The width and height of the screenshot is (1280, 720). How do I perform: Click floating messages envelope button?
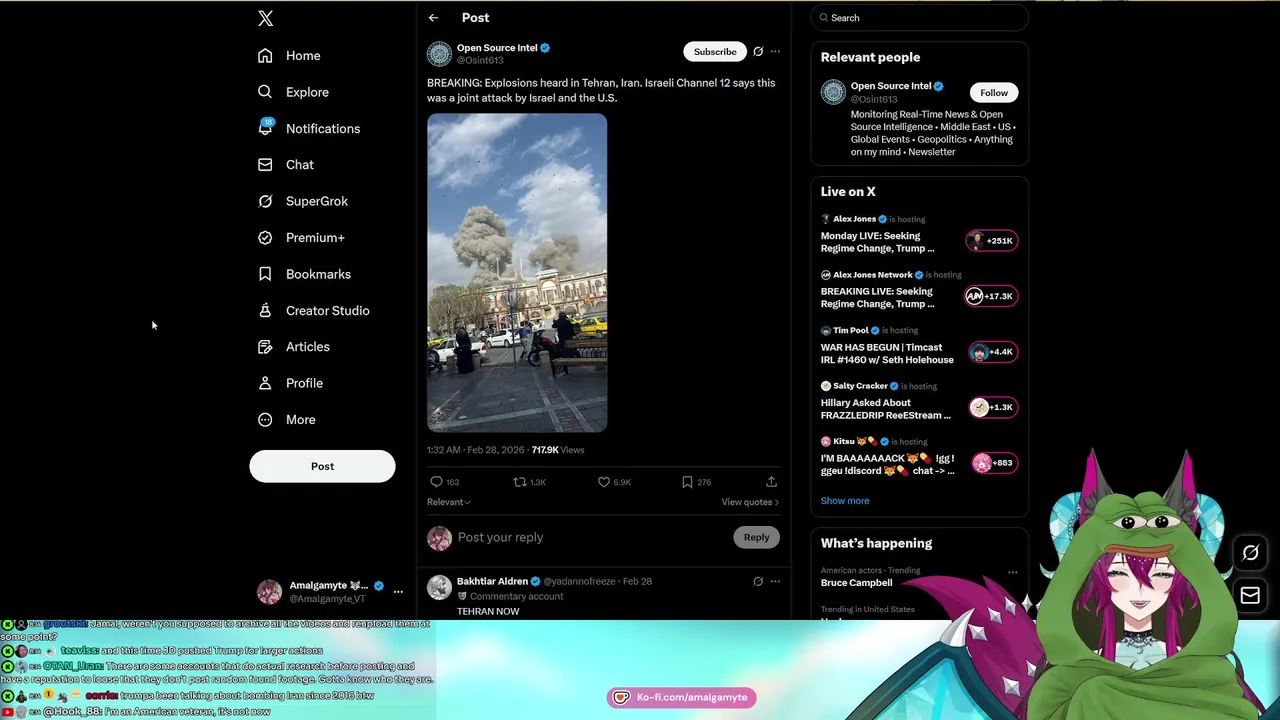pyautogui.click(x=1250, y=596)
